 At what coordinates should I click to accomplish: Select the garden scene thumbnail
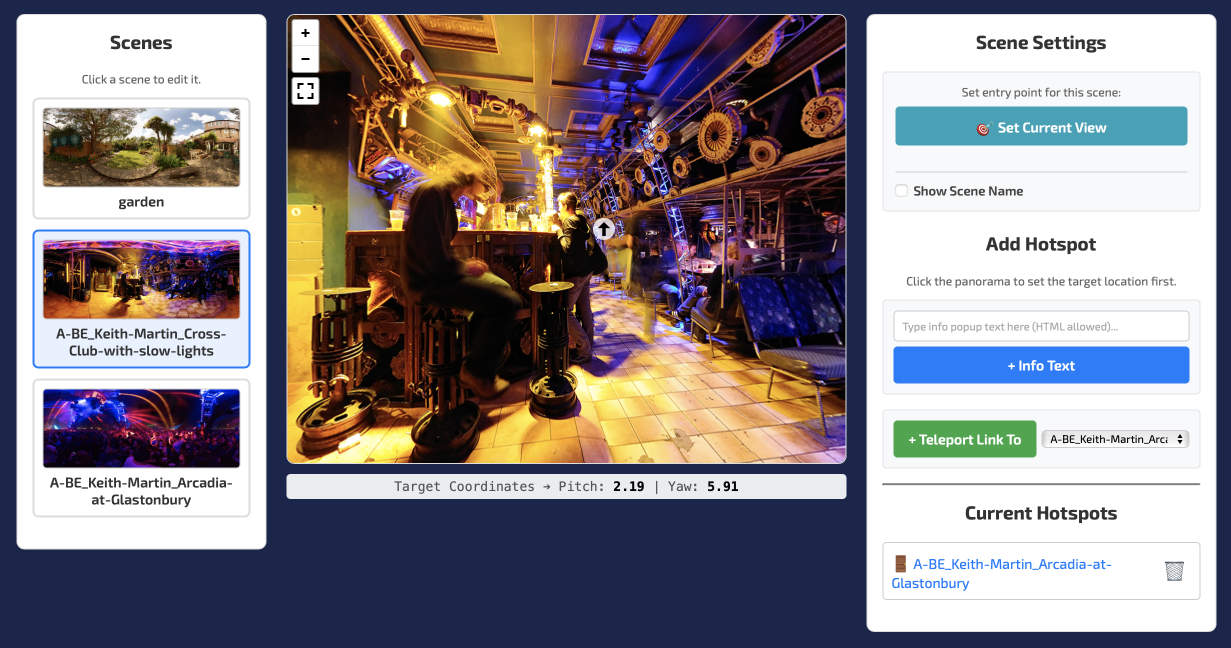[x=141, y=148]
